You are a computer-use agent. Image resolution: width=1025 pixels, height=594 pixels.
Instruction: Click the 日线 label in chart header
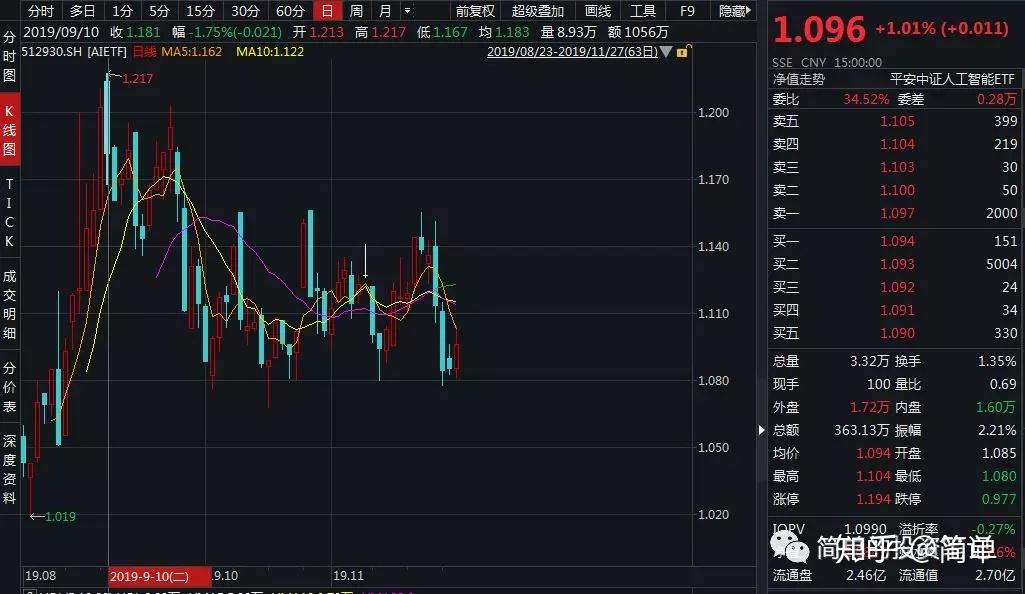[144, 52]
